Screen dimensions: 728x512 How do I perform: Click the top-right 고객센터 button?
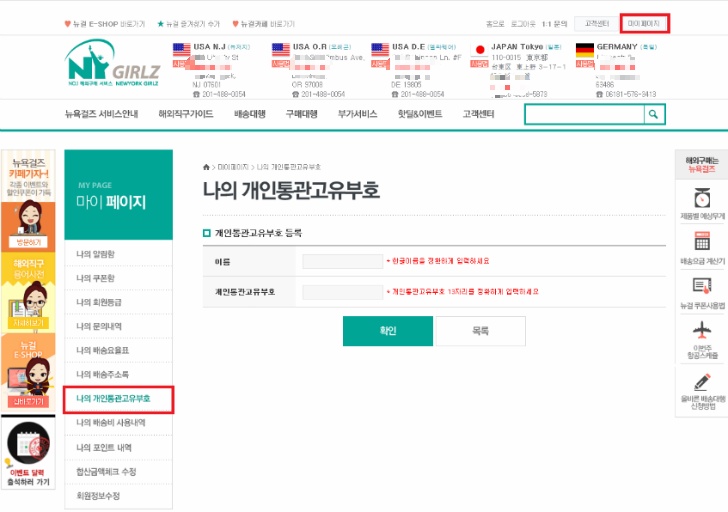(597, 24)
